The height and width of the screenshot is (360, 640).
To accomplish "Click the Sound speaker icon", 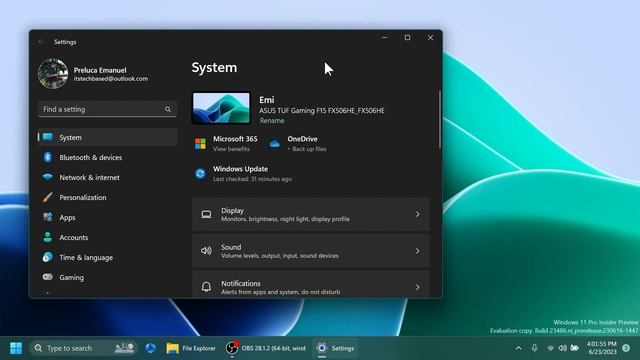I will [207, 251].
